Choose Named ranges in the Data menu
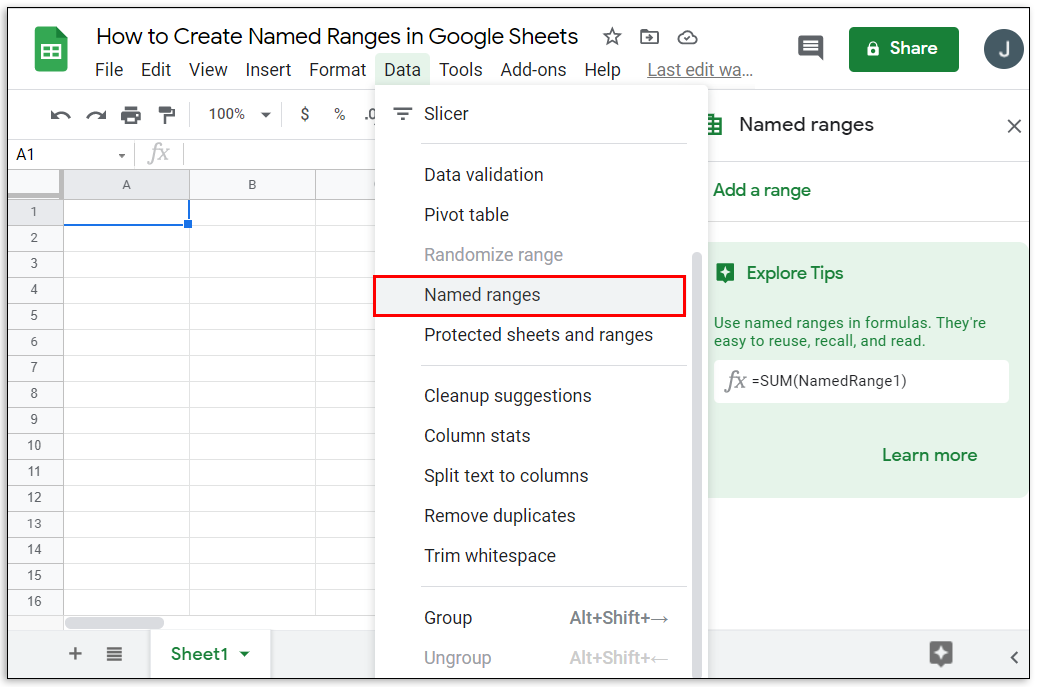 [530, 295]
